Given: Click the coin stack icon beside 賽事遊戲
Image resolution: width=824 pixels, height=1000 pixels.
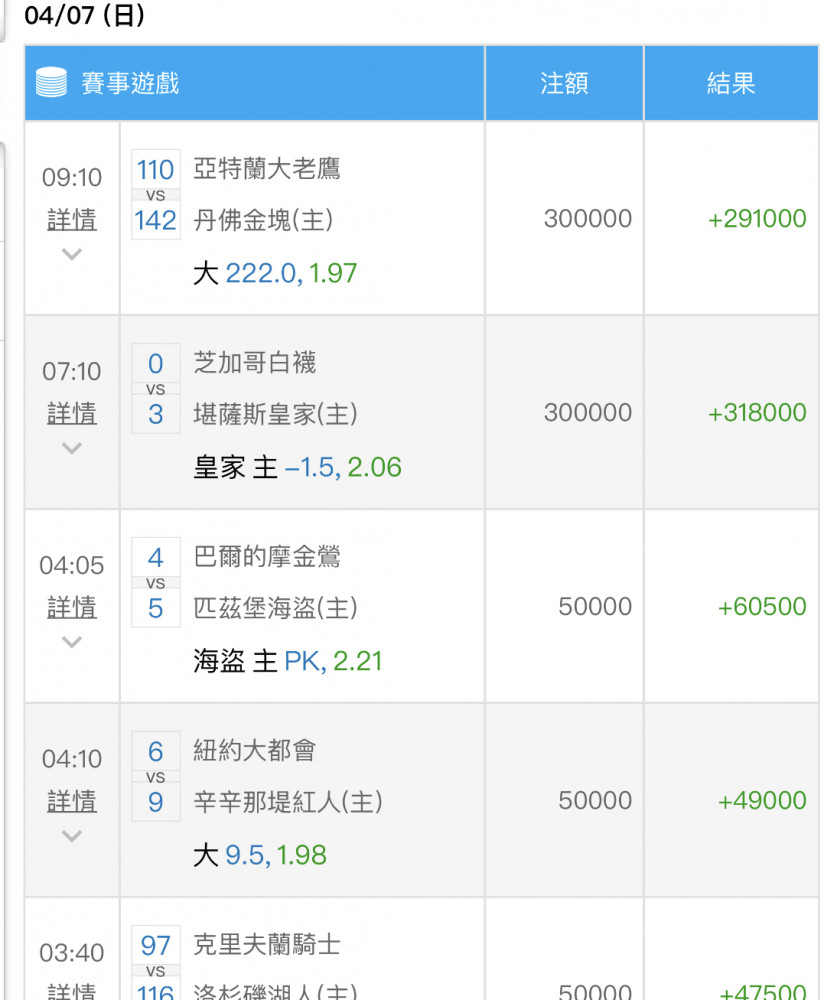Looking at the screenshot, I should click(x=51, y=82).
